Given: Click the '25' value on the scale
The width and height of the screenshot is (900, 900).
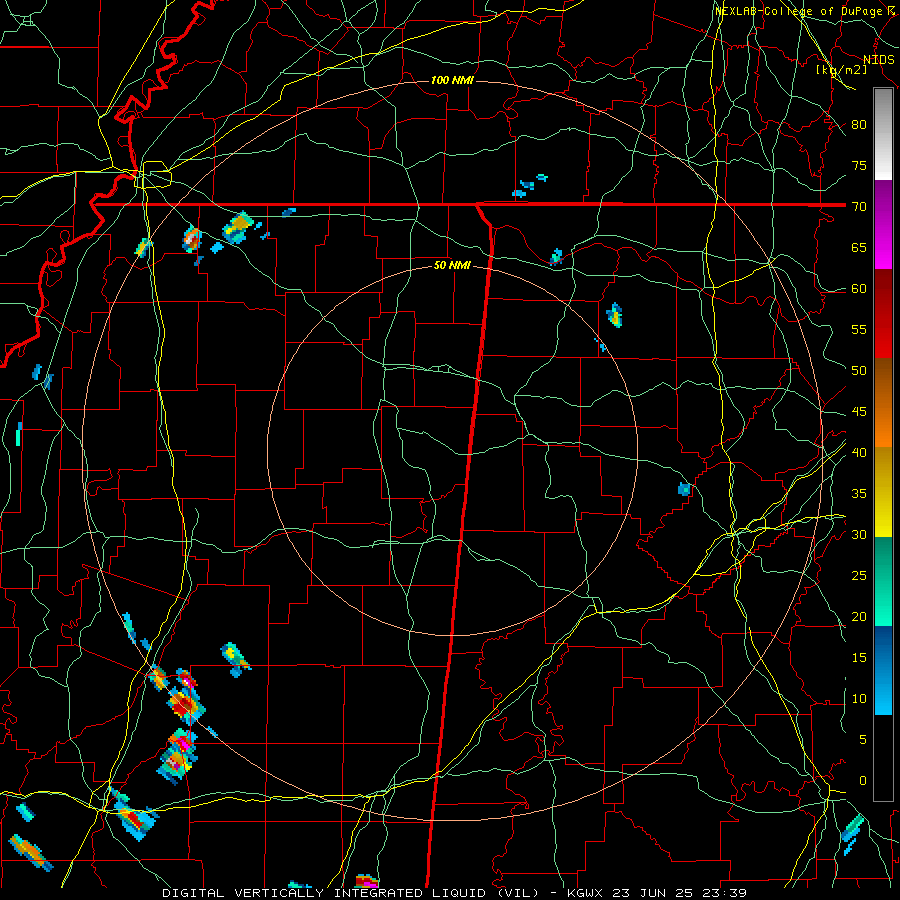Looking at the screenshot, I should pyautogui.click(x=859, y=576).
